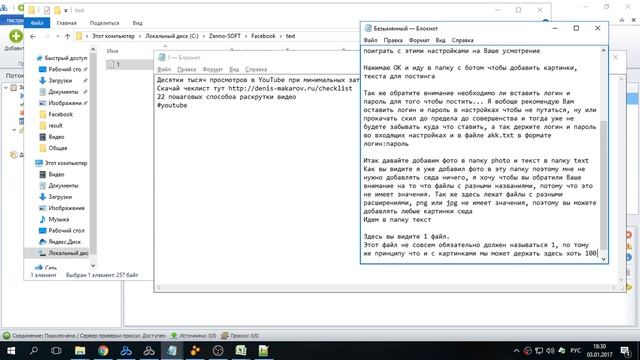Open Task View on the taskbar
The height and width of the screenshot is (360, 640).
(56, 351)
